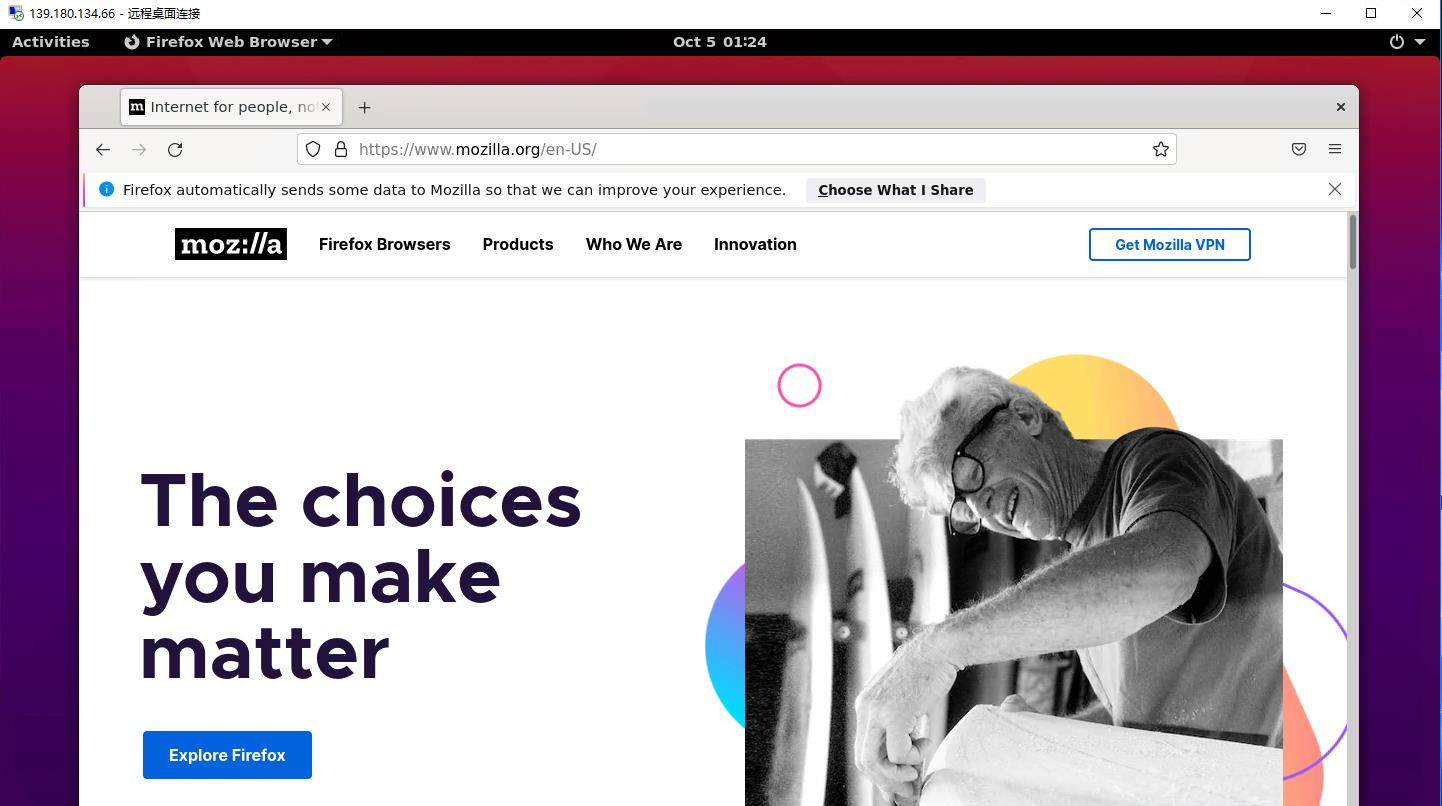Click the Get Mozilla VPN button

pyautogui.click(x=1170, y=244)
